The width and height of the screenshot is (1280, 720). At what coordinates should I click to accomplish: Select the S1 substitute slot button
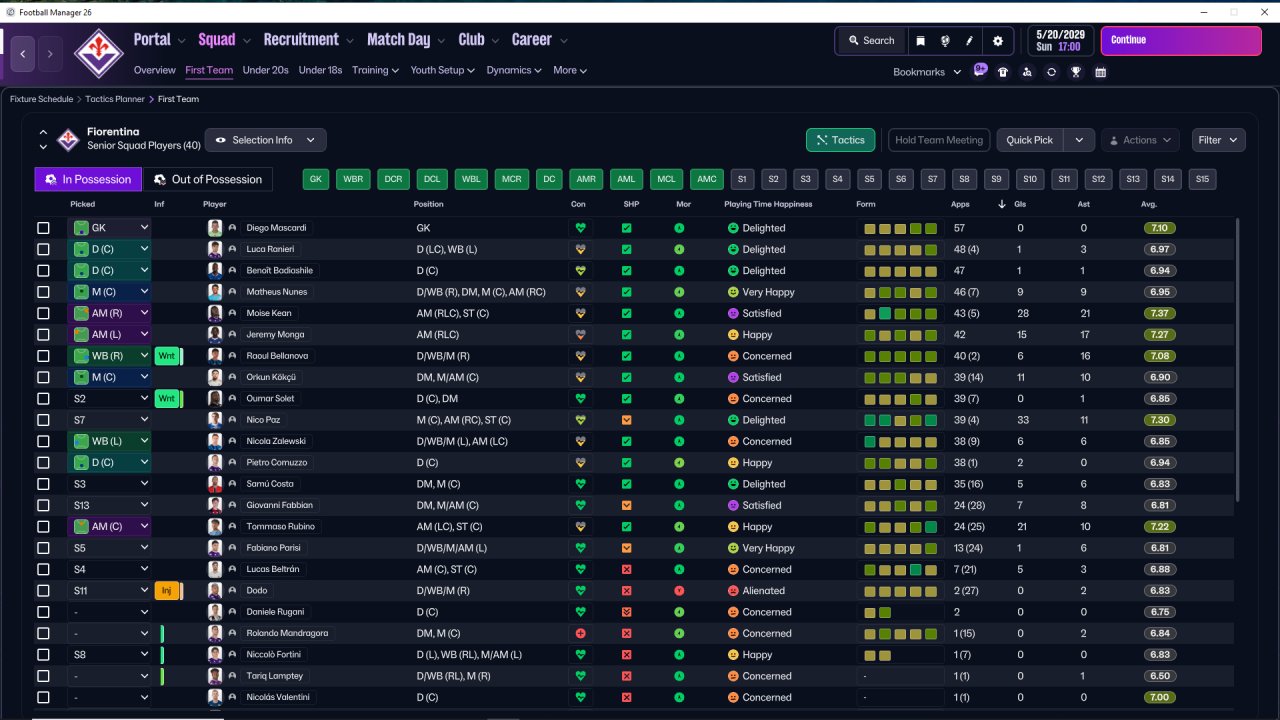click(741, 179)
